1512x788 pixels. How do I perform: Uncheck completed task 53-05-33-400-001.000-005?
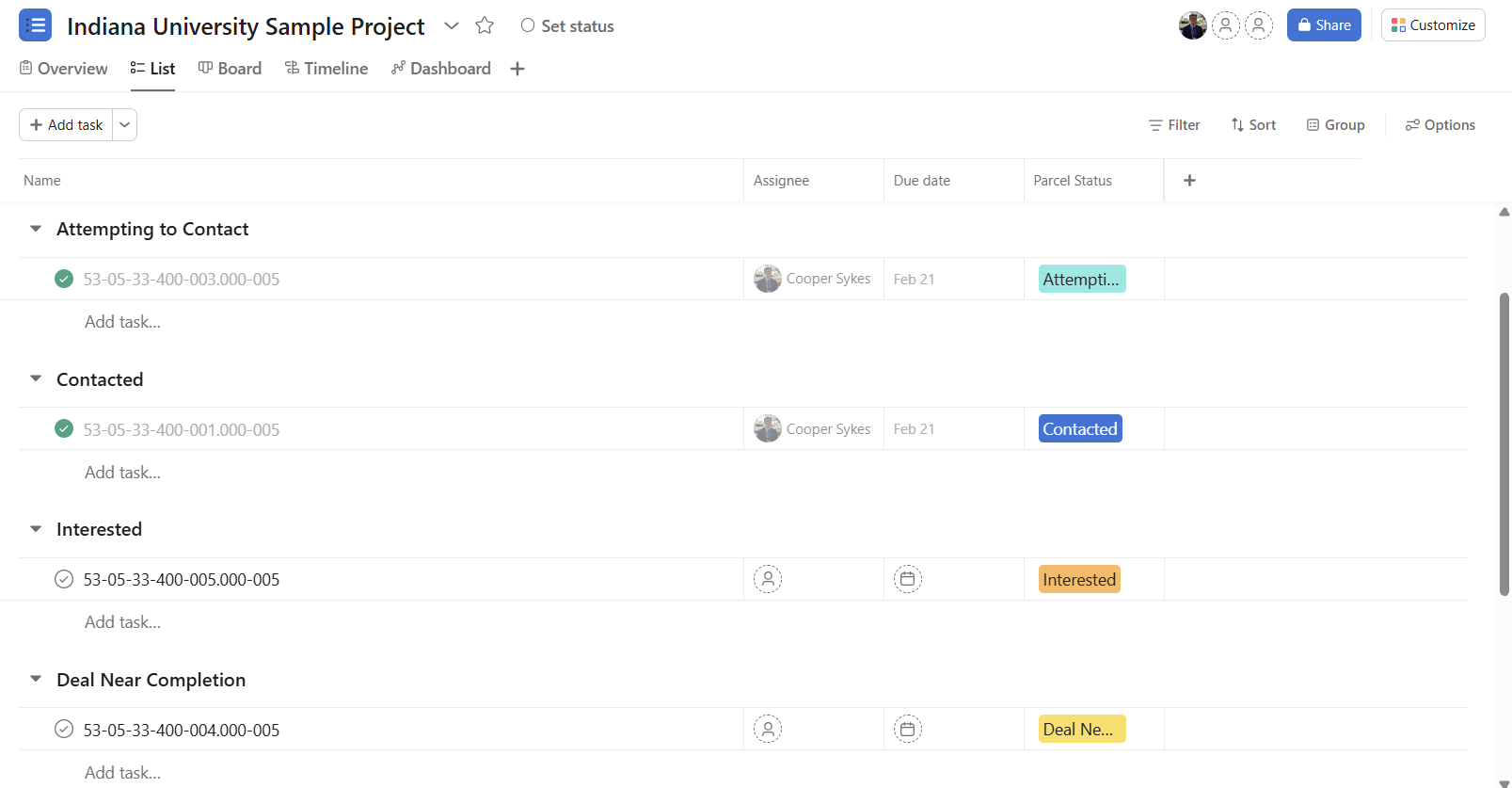(x=64, y=428)
